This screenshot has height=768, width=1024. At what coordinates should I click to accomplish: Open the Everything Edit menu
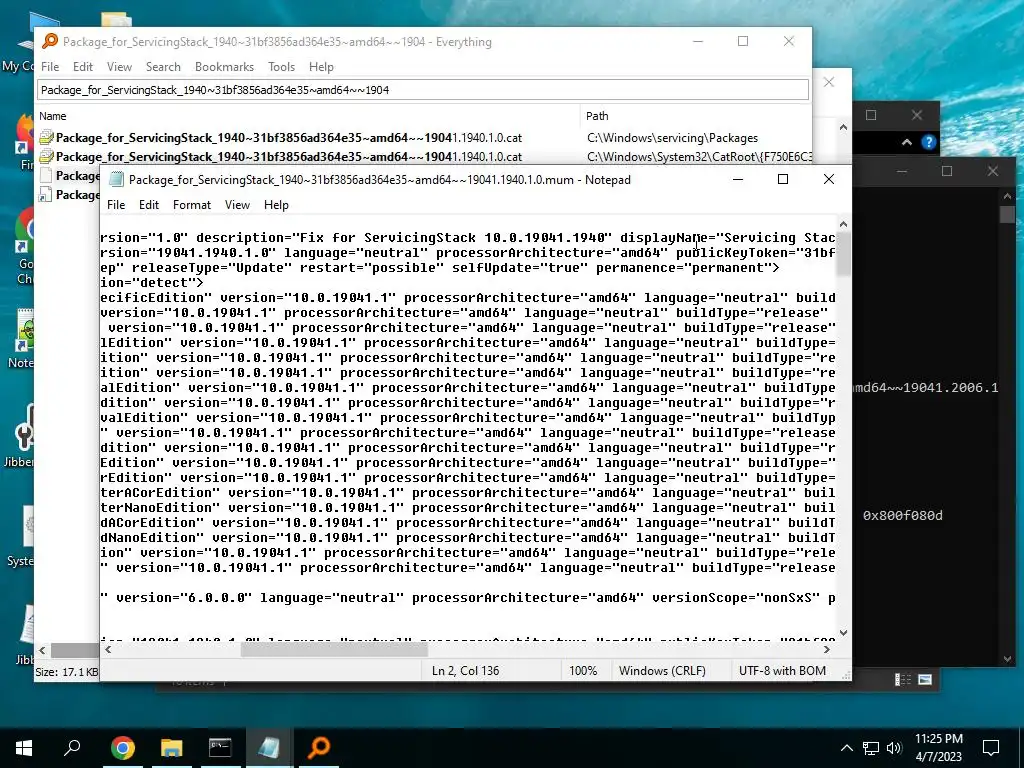click(x=82, y=67)
